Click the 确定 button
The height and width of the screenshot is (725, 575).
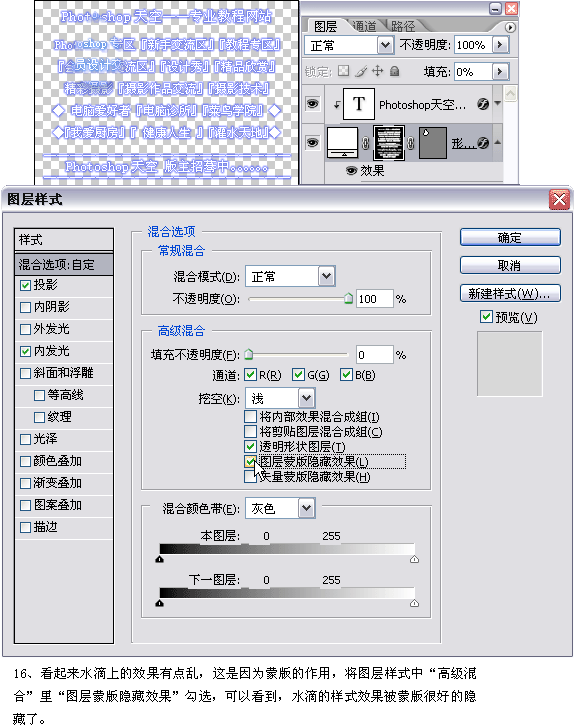(510, 237)
